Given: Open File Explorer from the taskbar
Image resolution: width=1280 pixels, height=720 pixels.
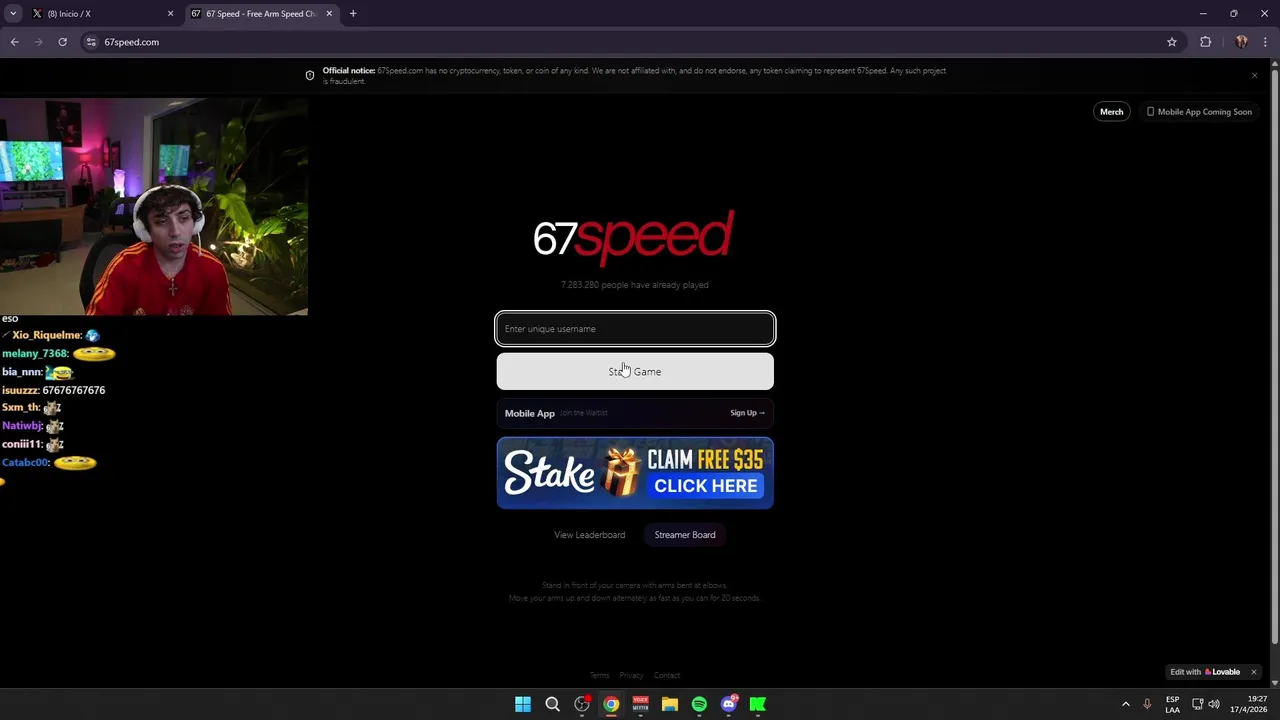Looking at the screenshot, I should (x=670, y=704).
